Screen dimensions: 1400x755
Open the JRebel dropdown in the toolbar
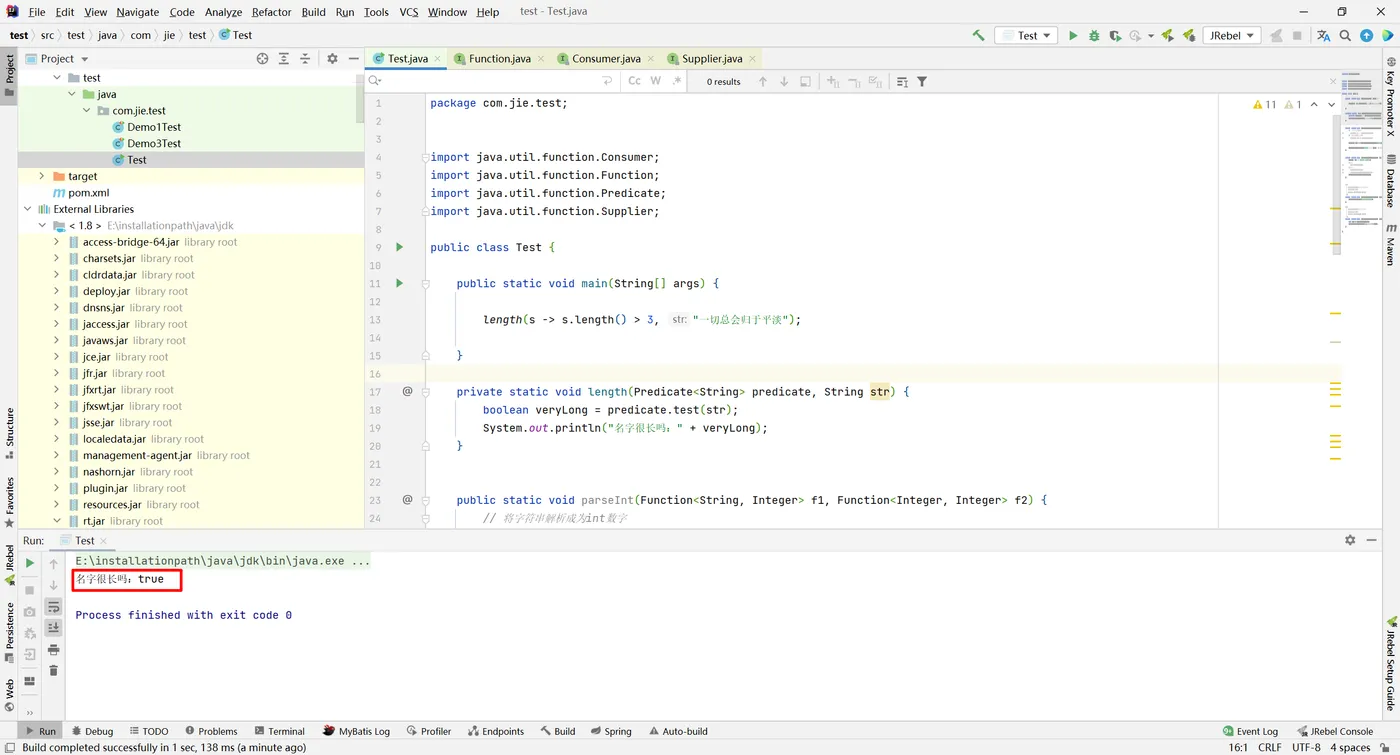[x=1232, y=35]
